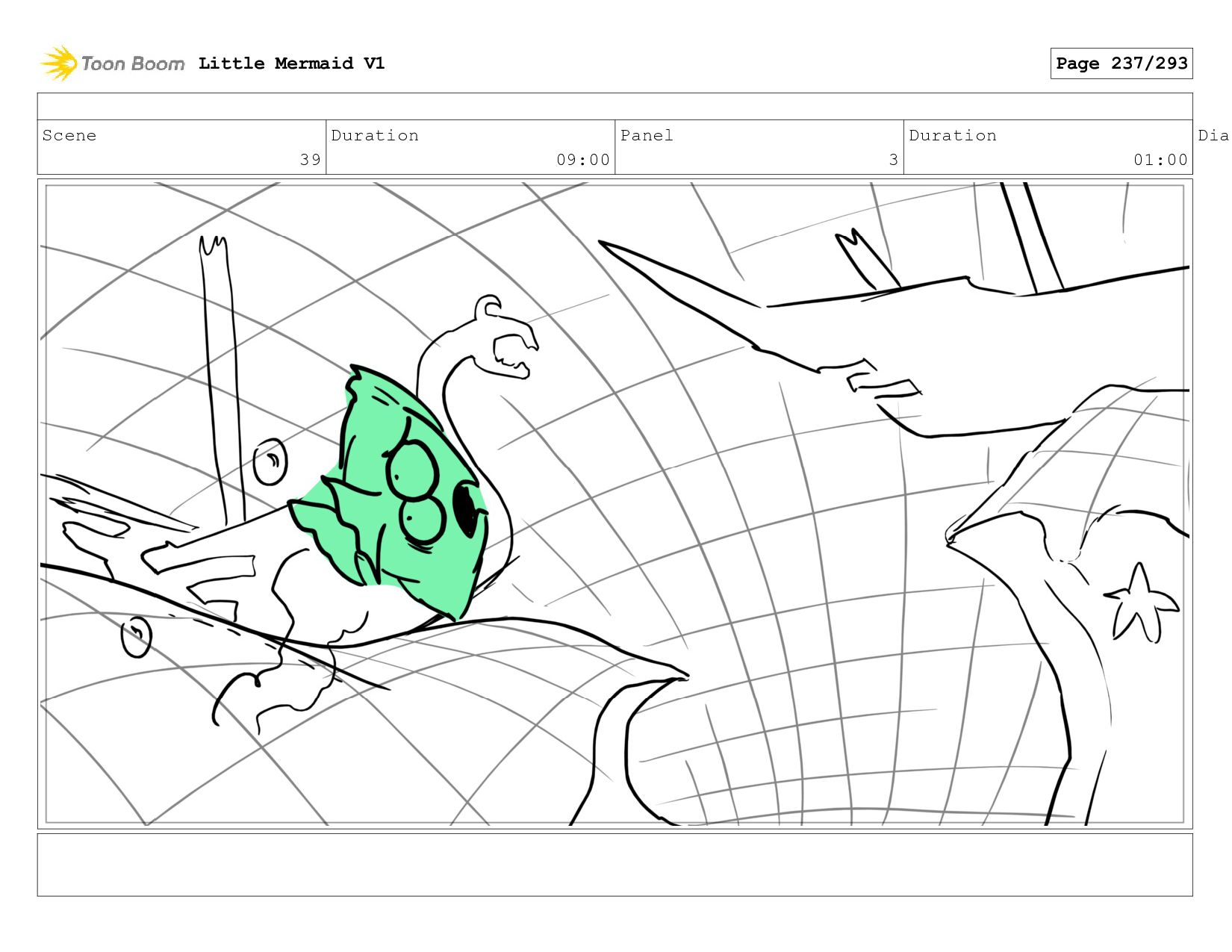Image resolution: width=1232 pixels, height=952 pixels.
Task: Select the panel number '3'
Action: (893, 160)
